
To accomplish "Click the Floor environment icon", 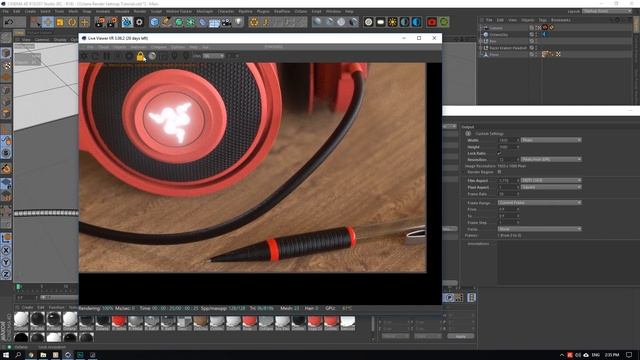I will point(214,22).
